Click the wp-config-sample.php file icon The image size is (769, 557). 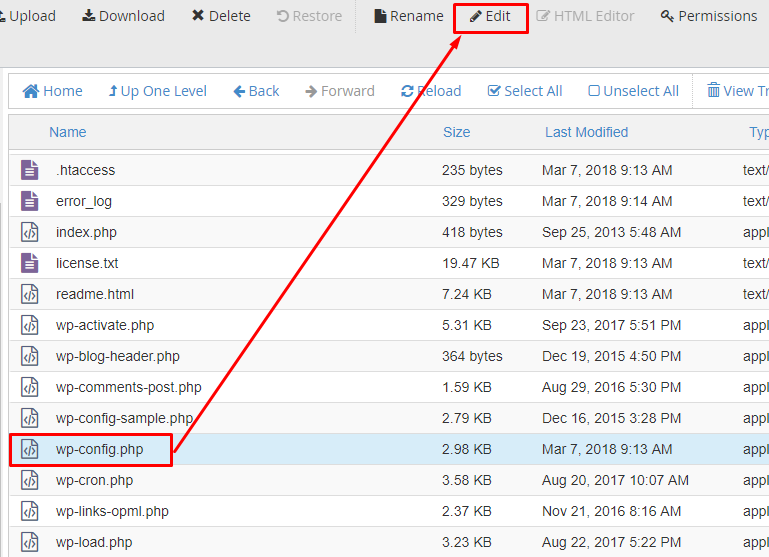pyautogui.click(x=29, y=418)
